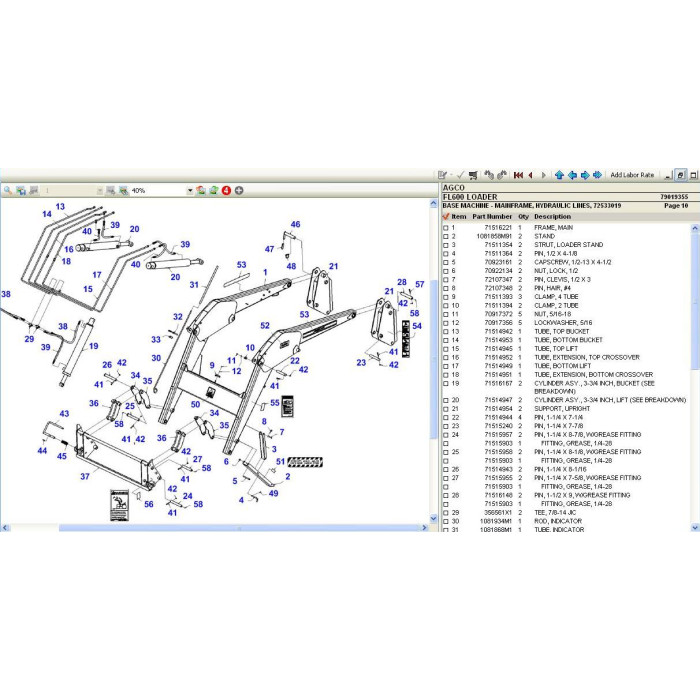Check the box for item 1 FRAME, MAIN
The height and width of the screenshot is (700, 700).
446,228
